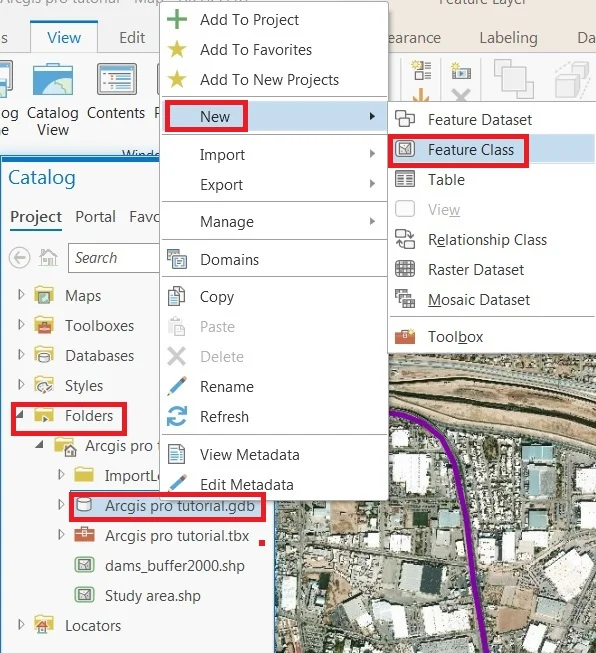Open the Import submenu
The image size is (596, 653).
pyautogui.click(x=274, y=155)
